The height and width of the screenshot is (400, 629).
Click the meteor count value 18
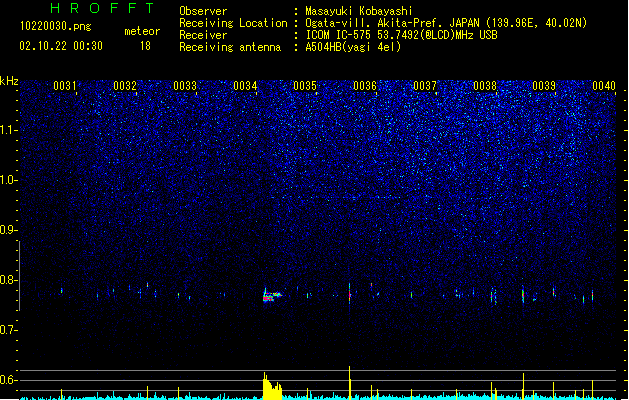coord(145,46)
